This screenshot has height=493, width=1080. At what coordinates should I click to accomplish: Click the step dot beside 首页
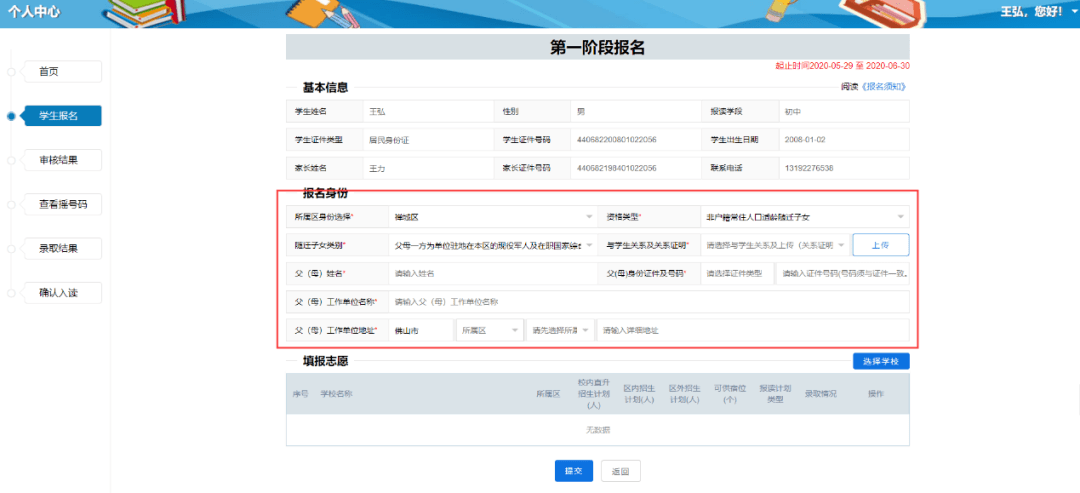coord(10,72)
